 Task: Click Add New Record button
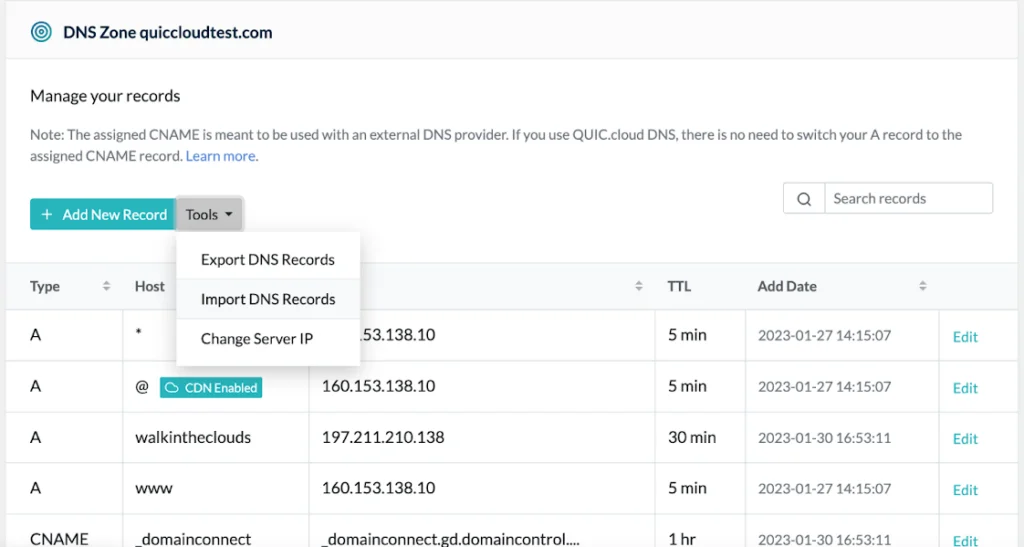click(103, 214)
